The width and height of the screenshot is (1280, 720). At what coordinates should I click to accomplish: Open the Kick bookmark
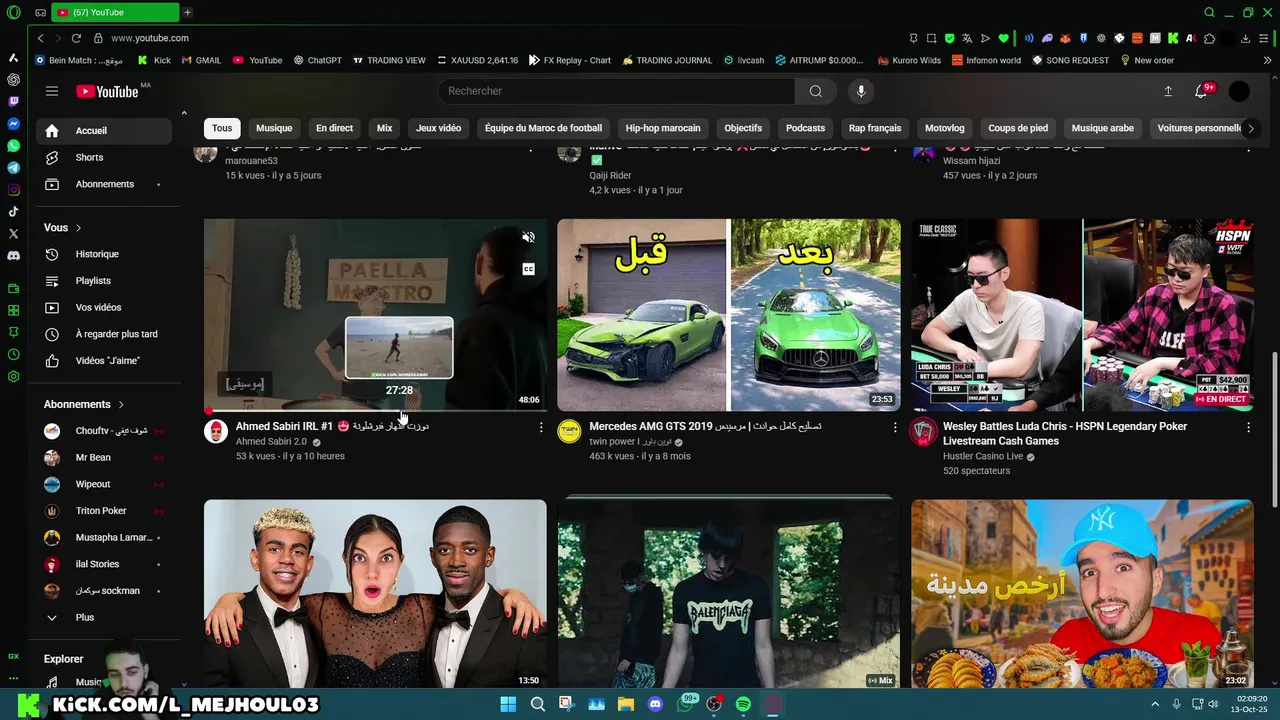[154, 60]
